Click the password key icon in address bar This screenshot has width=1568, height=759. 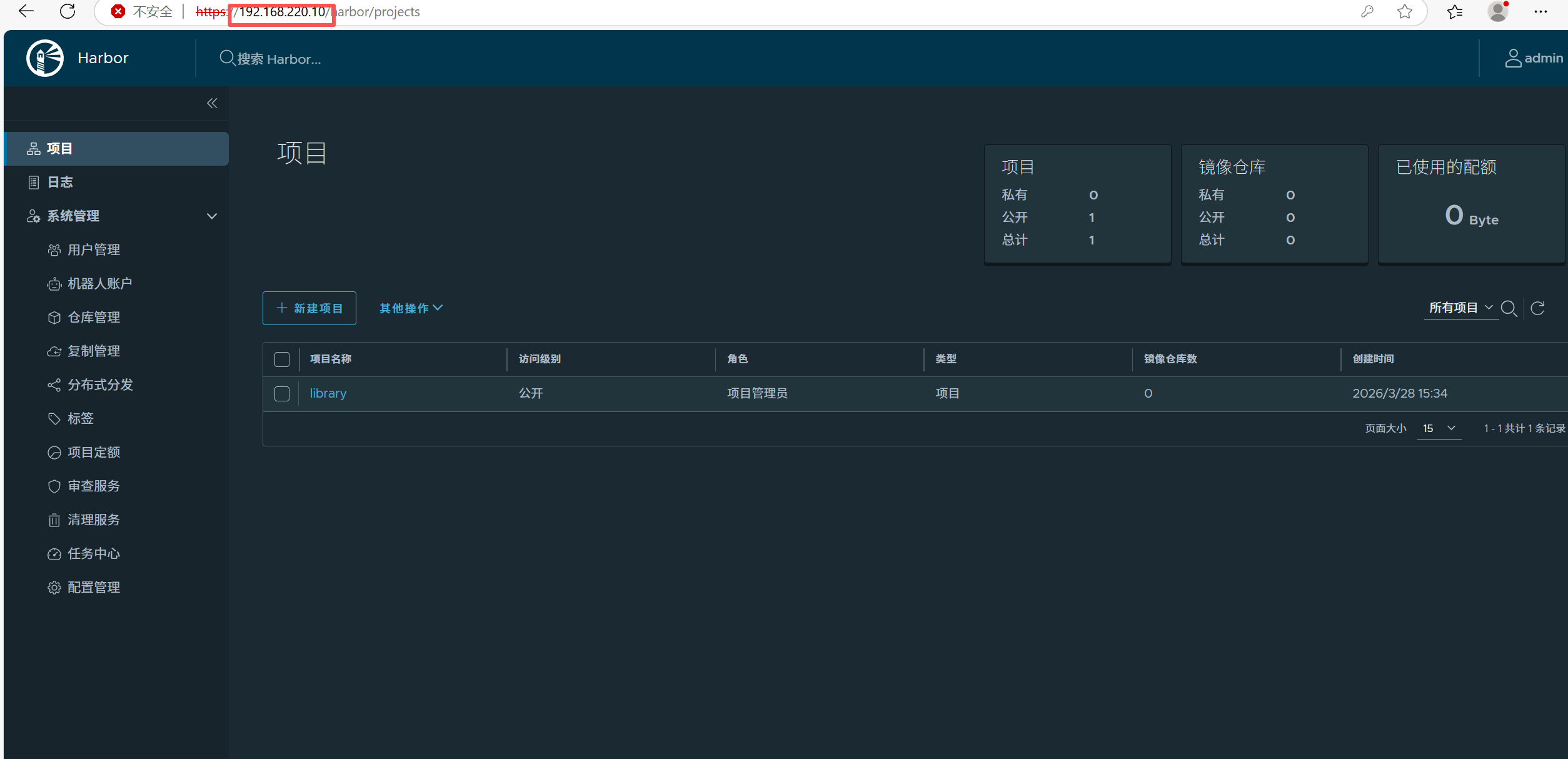(x=1367, y=11)
